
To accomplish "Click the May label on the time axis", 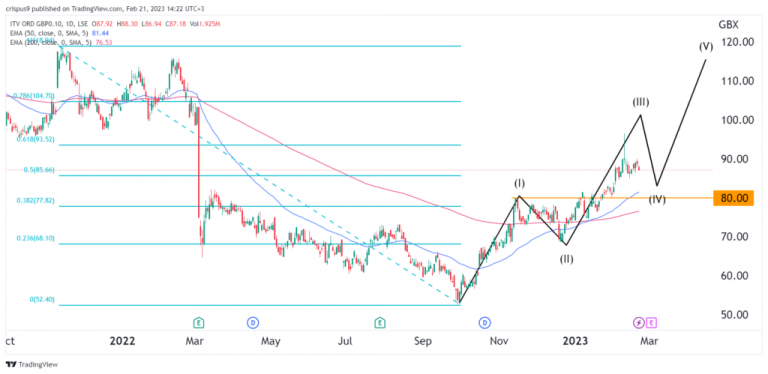I will point(271,341).
